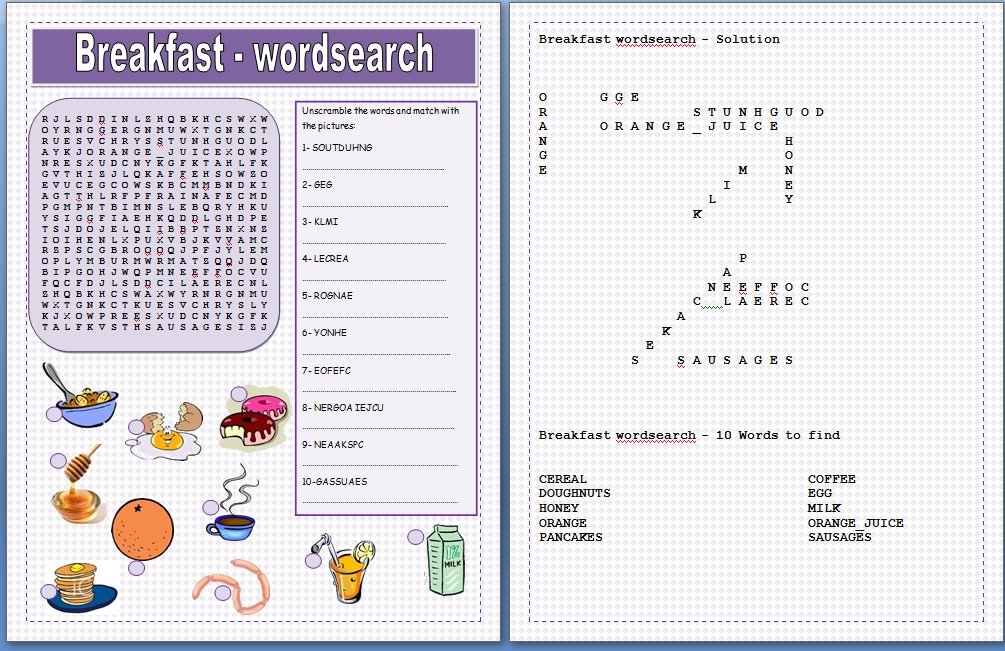The width and height of the screenshot is (1005, 651).
Task: Click ORANGE_JUICE in the word list
Action: (856, 523)
